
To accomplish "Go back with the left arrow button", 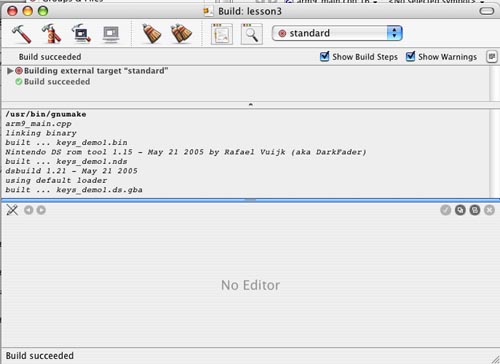I will click(29, 210).
